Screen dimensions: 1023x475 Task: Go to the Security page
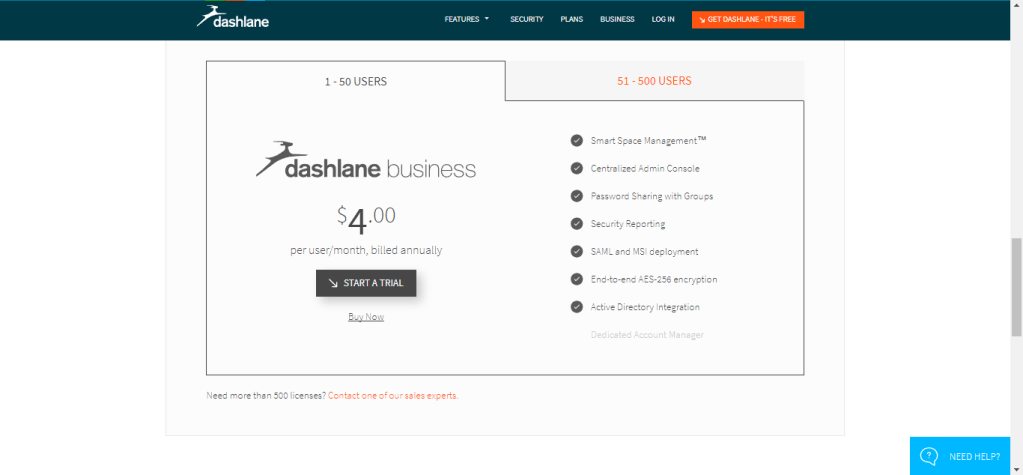tap(527, 20)
